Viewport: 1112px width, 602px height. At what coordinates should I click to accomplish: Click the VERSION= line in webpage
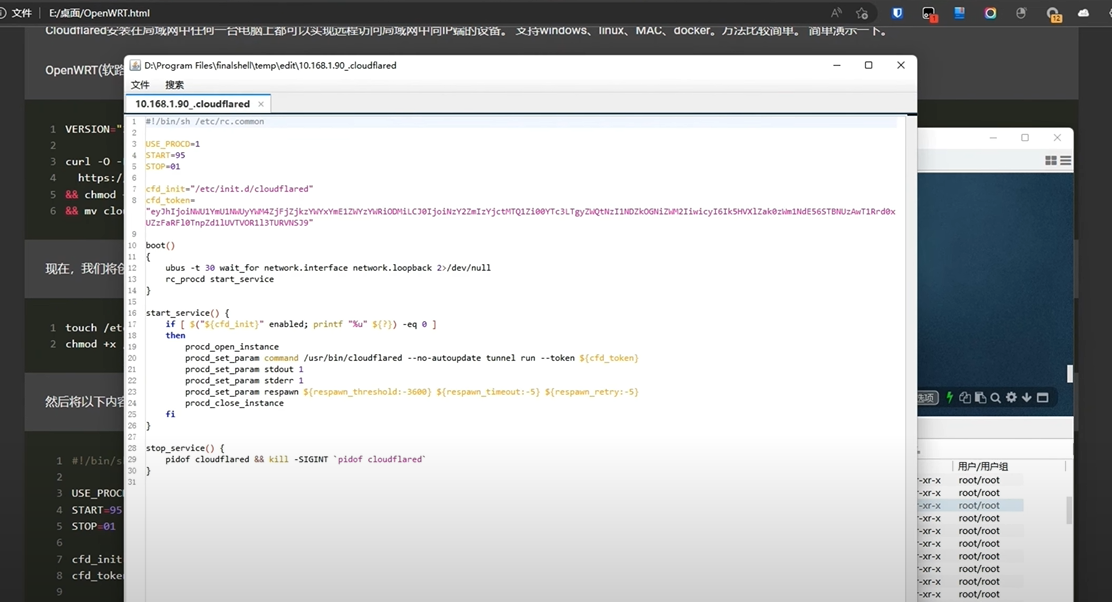pos(94,129)
